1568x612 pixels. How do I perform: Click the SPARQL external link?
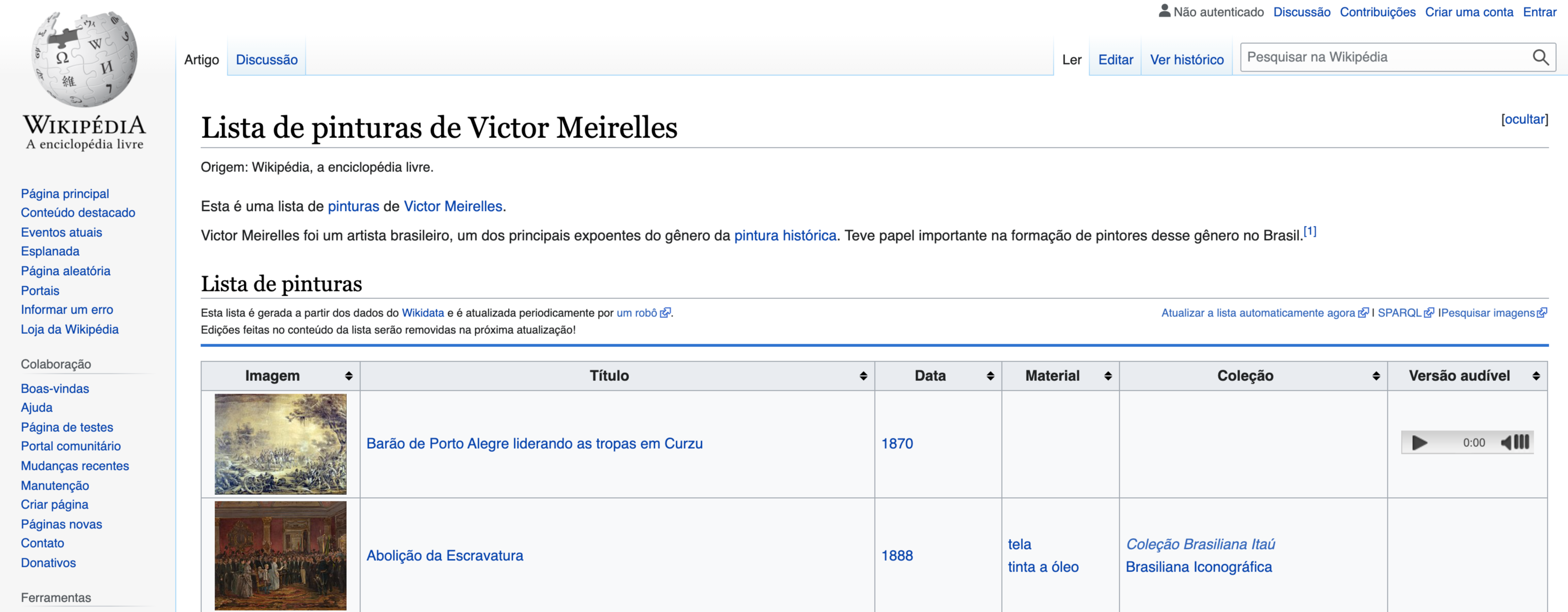pos(1399,313)
